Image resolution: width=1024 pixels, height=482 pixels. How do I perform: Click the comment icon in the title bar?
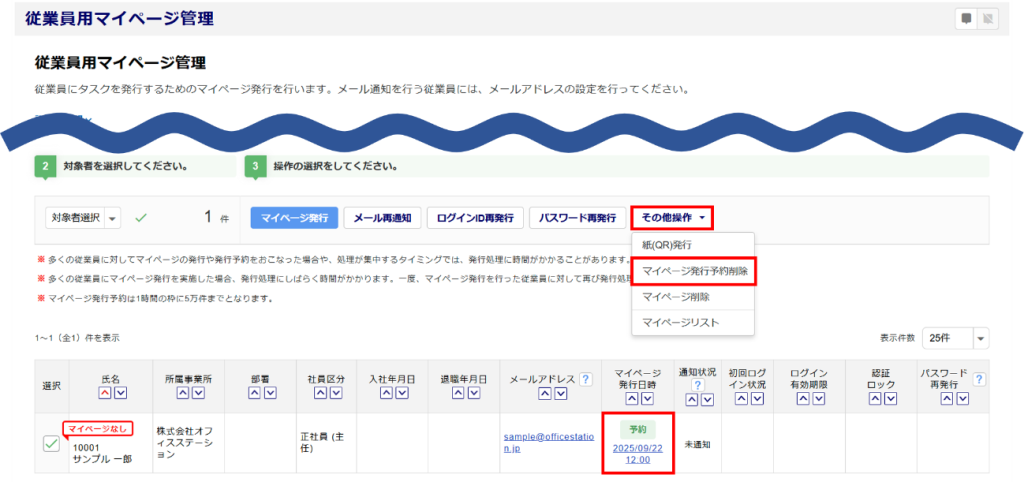tap(966, 18)
